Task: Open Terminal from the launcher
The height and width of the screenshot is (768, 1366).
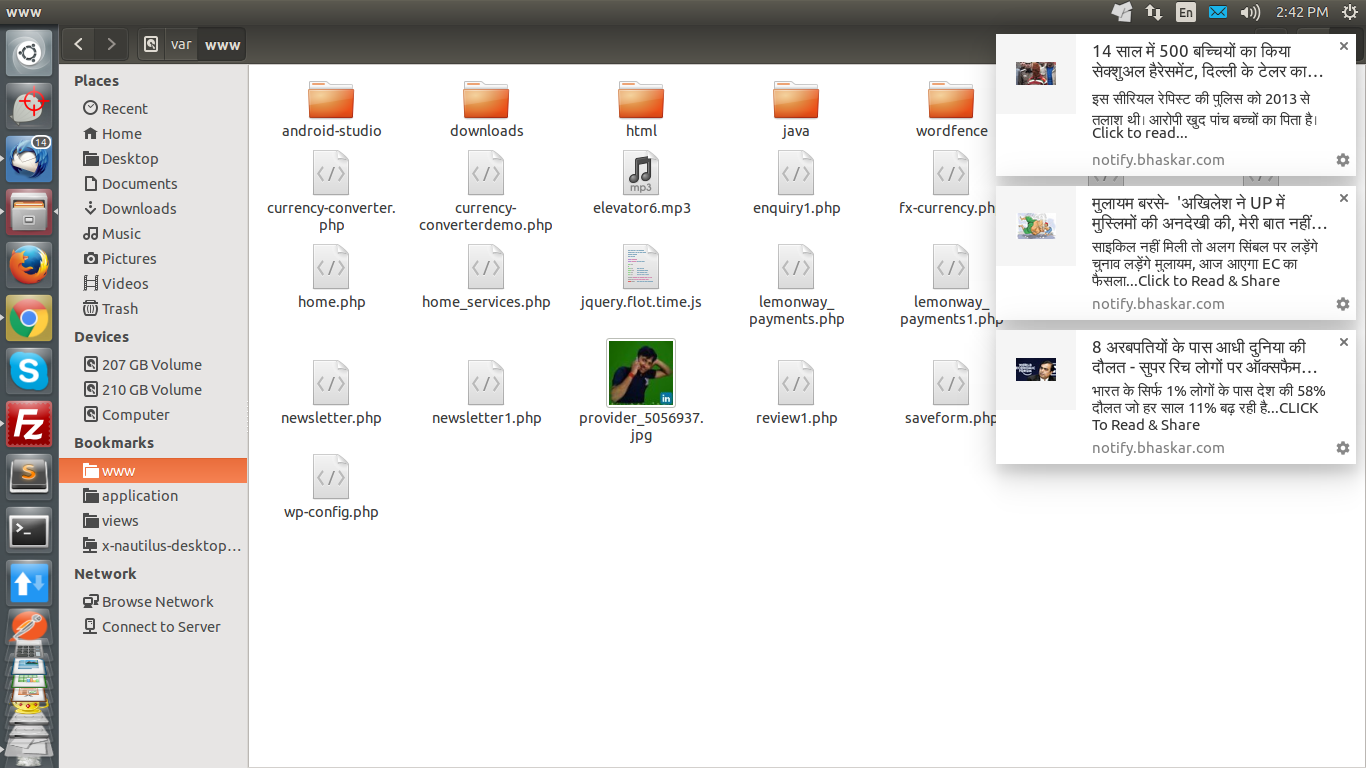Action: click(29, 530)
